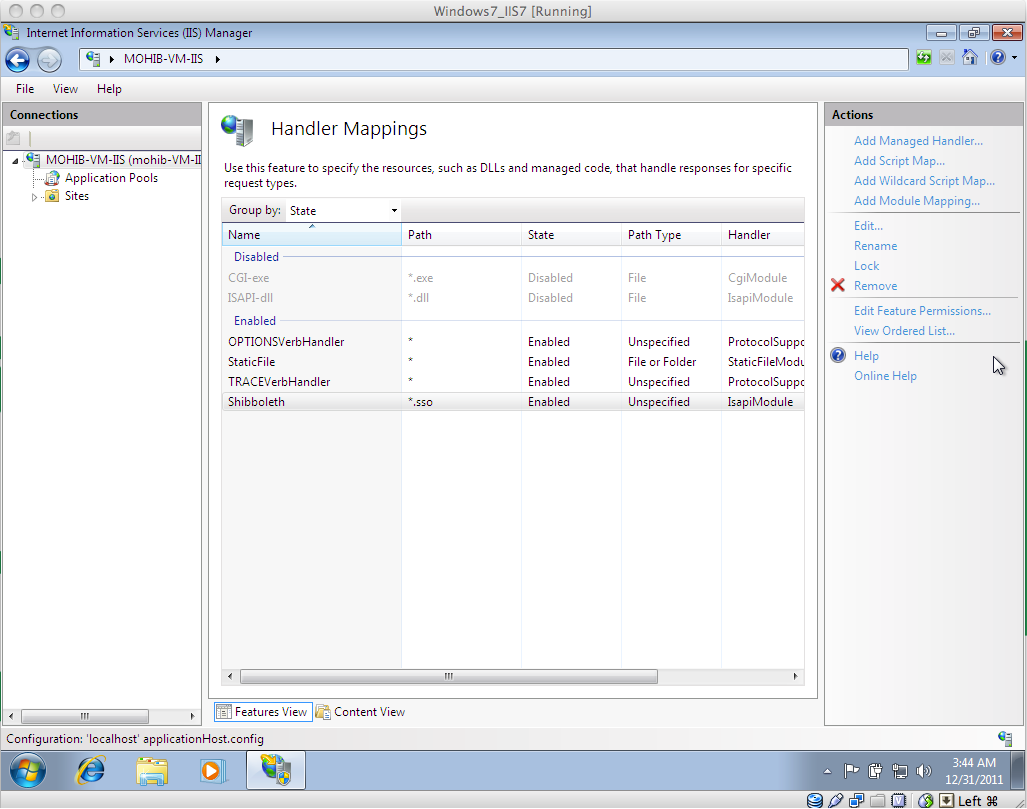Collapse the MOHIB-VM-IIS server node
1027x809 pixels.
(x=16, y=160)
